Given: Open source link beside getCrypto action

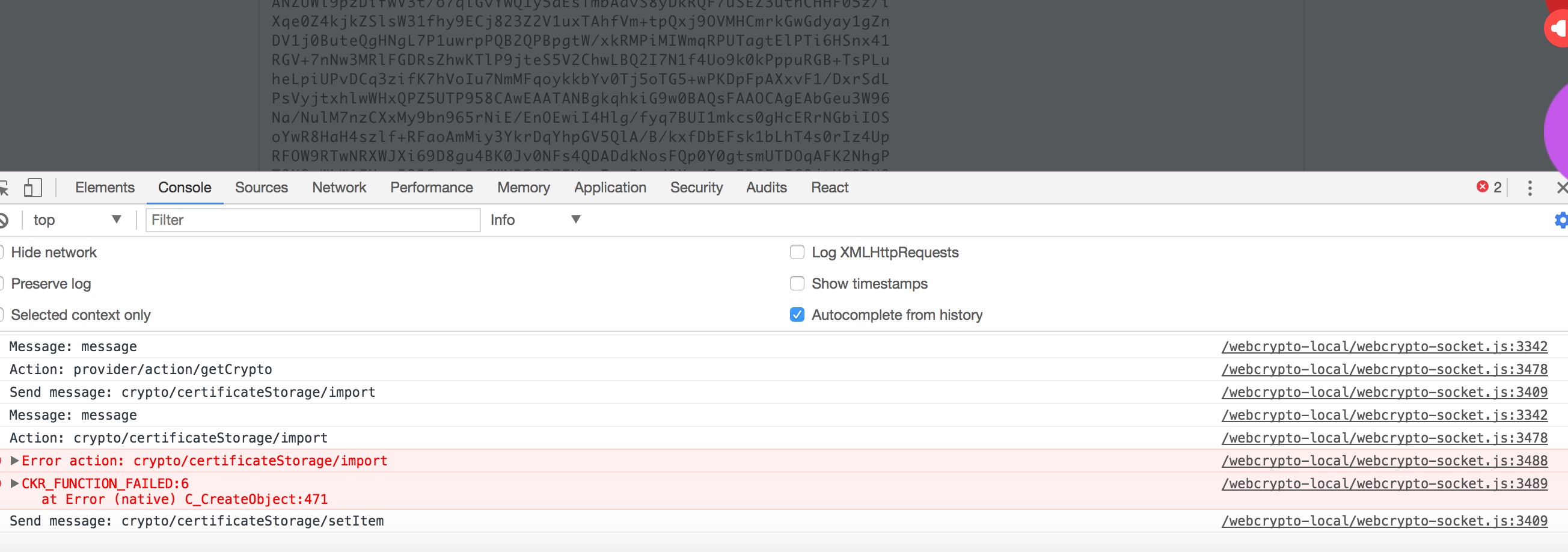Looking at the screenshot, I should (x=1384, y=369).
